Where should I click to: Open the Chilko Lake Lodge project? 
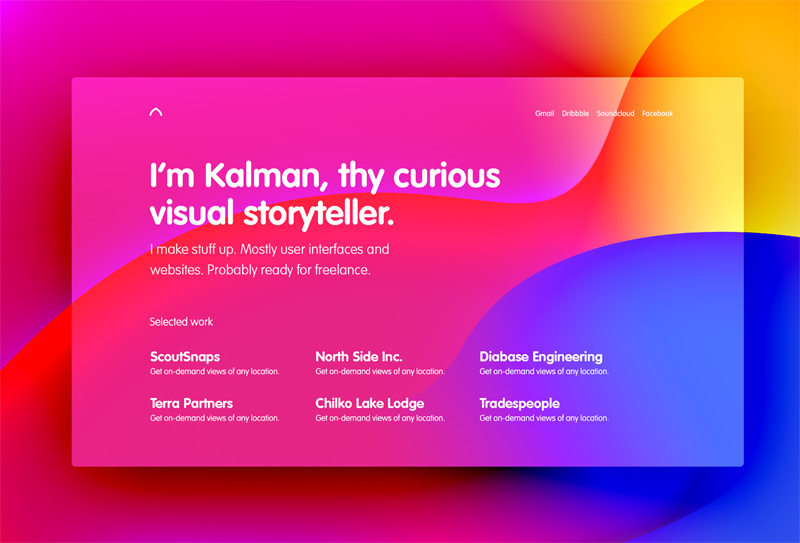(x=369, y=403)
